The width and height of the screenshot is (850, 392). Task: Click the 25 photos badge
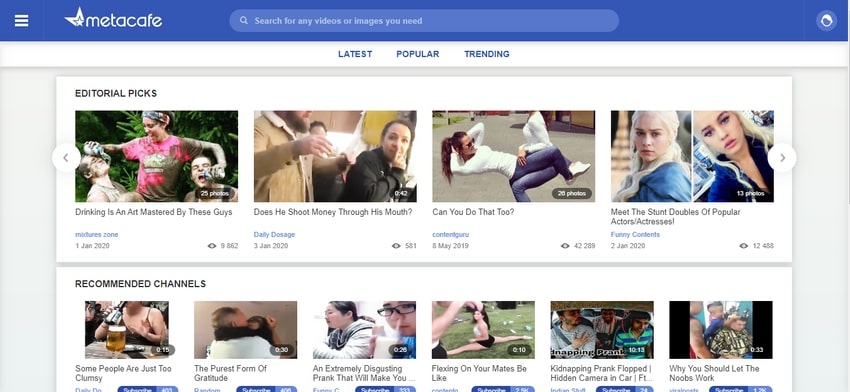[215, 193]
